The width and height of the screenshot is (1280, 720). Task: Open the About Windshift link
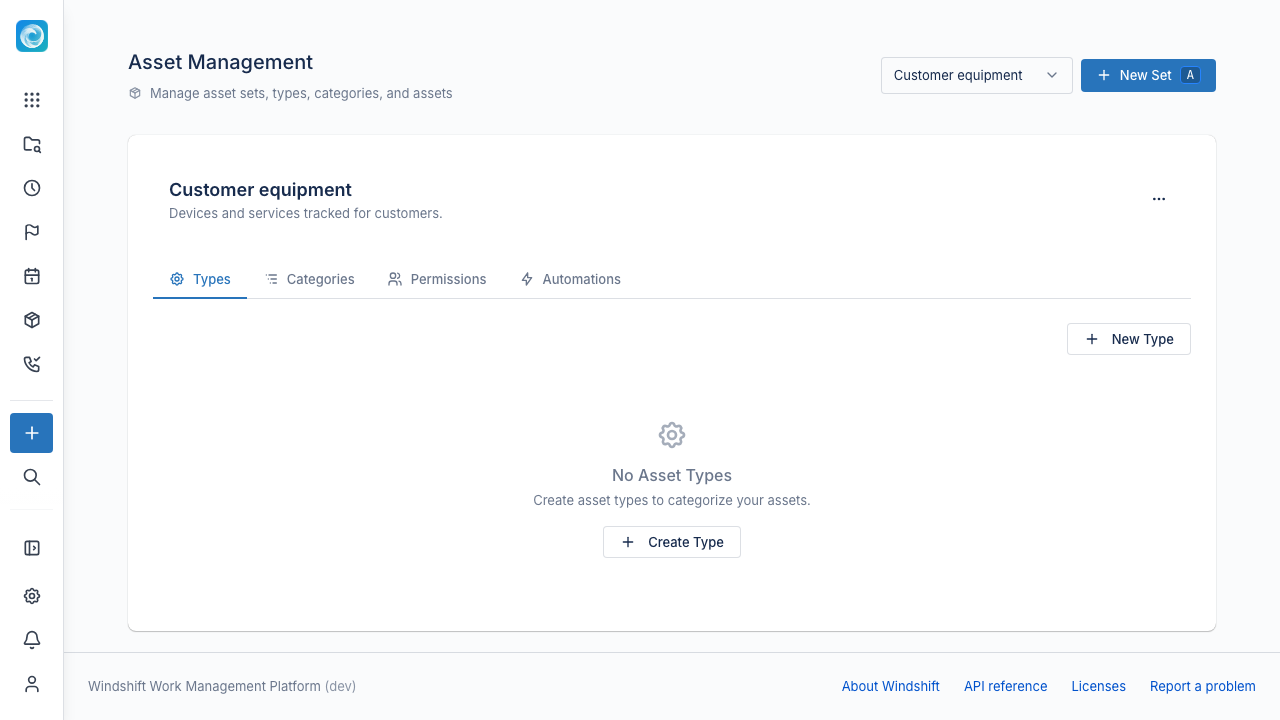[891, 686]
